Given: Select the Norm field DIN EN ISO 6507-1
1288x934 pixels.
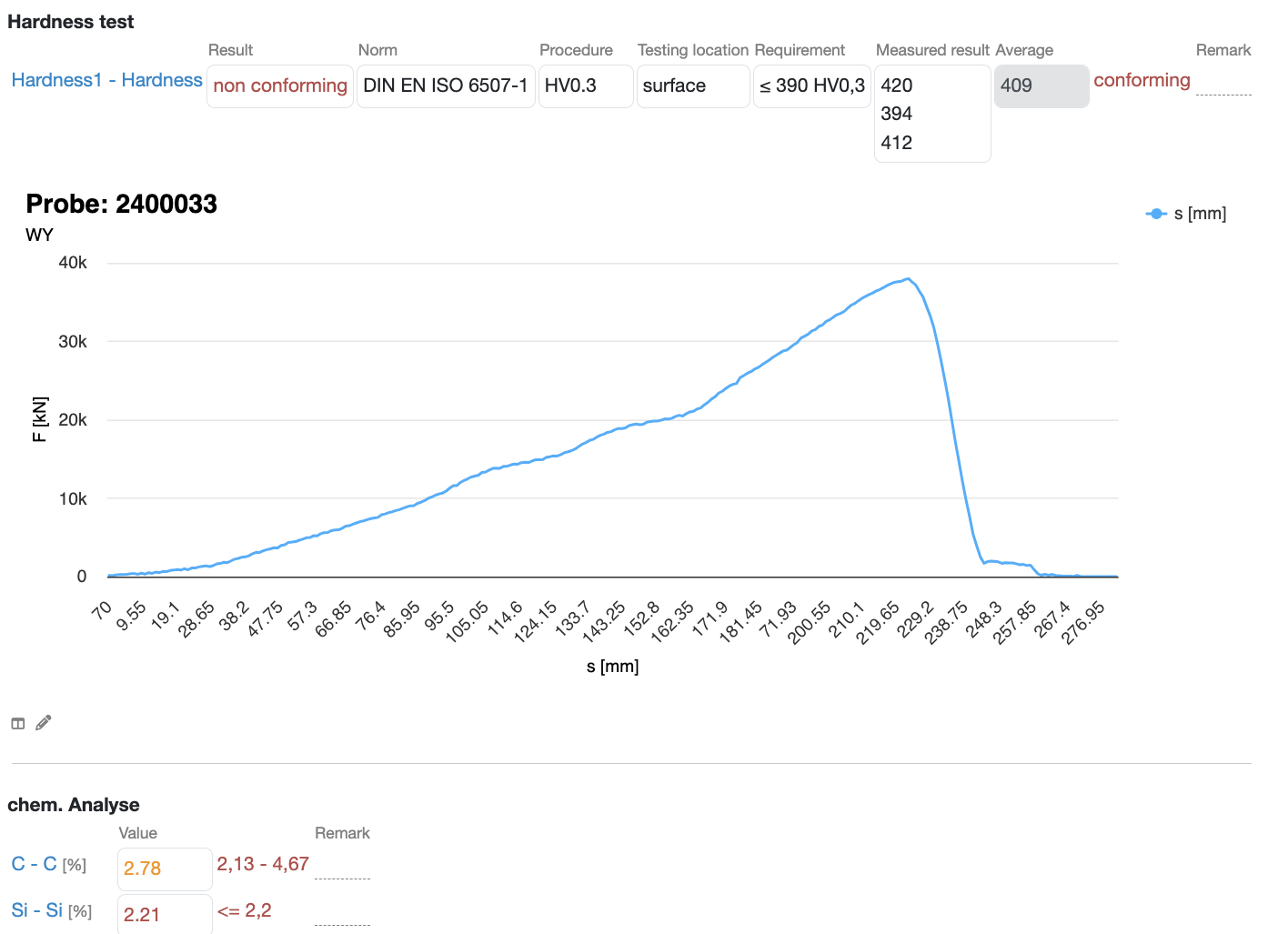Looking at the screenshot, I should (x=446, y=86).
